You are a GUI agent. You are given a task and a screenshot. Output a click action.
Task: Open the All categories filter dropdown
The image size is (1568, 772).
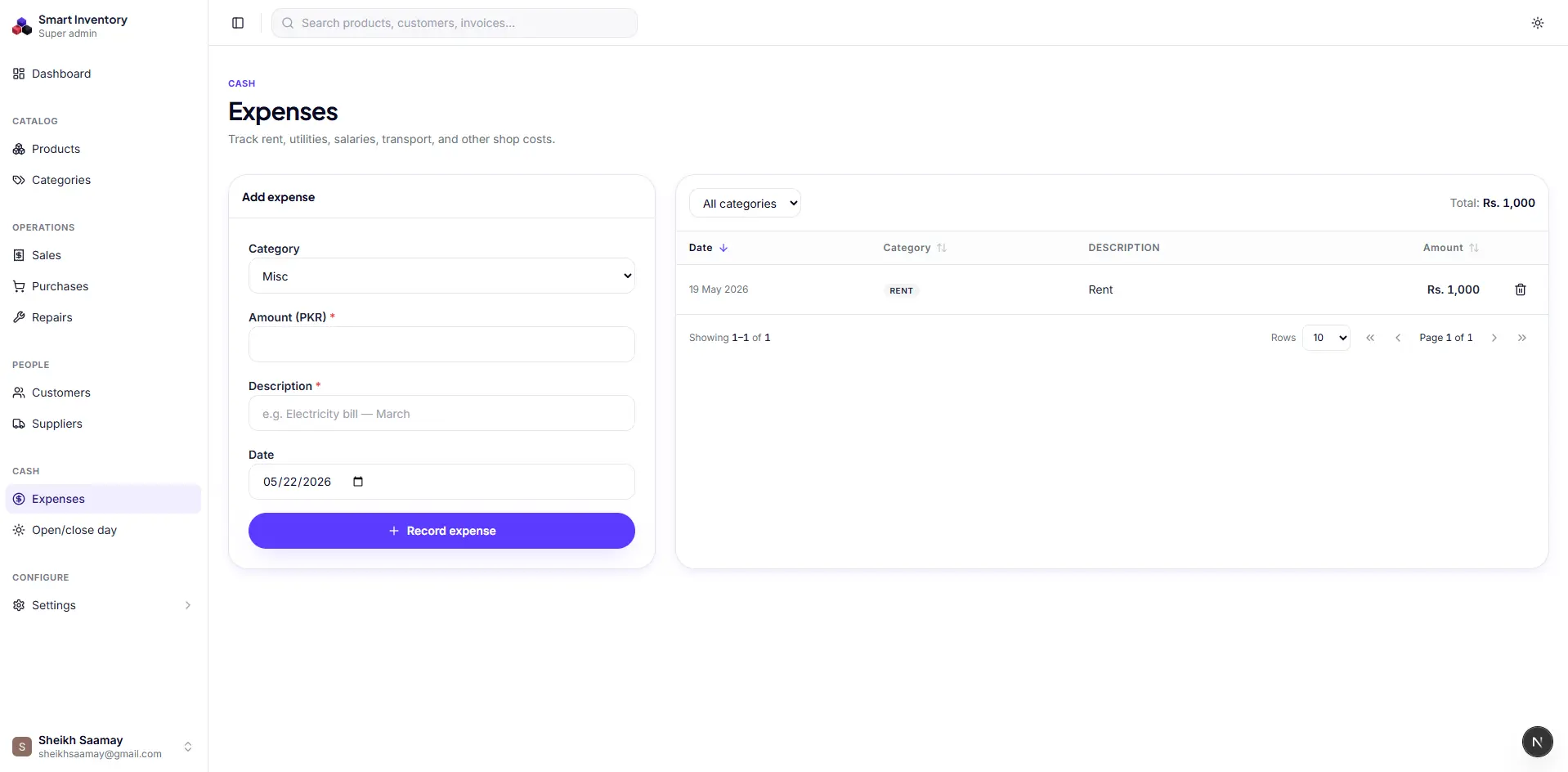(x=745, y=204)
